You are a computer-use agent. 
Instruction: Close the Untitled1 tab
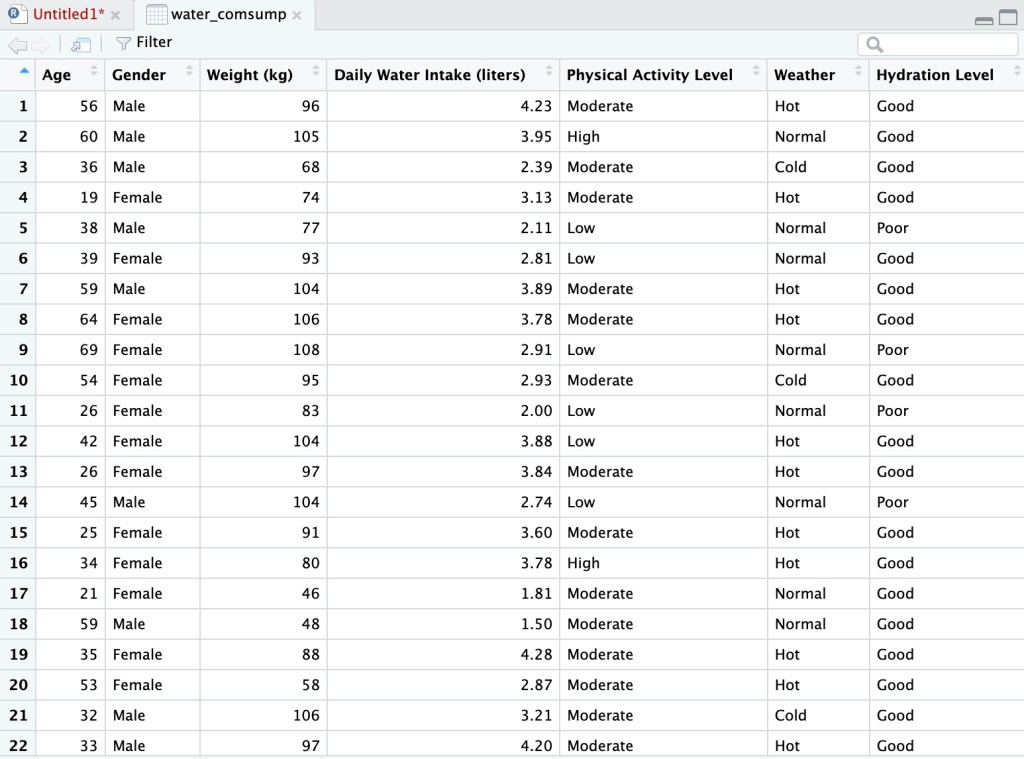pos(115,15)
